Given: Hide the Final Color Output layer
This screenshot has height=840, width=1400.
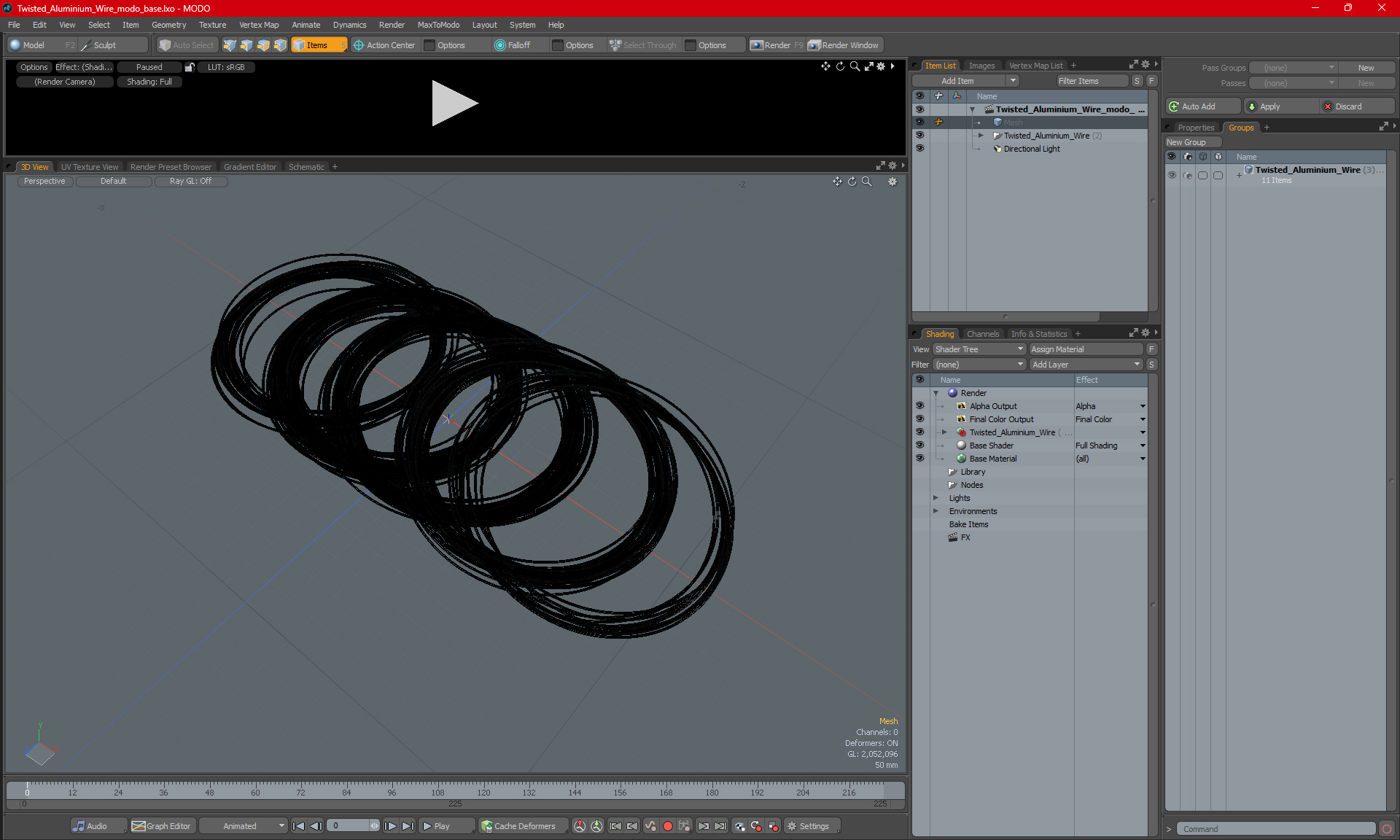Looking at the screenshot, I should (x=919, y=419).
